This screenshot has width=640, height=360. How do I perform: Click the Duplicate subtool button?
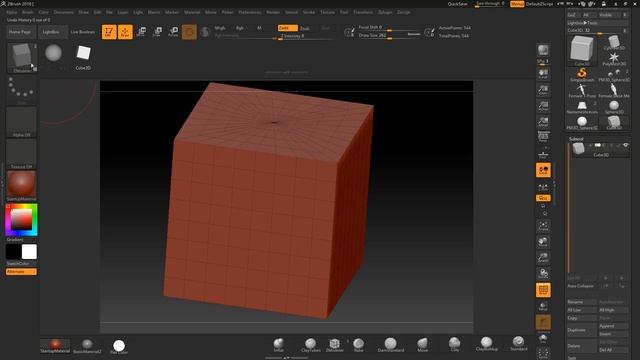coord(582,330)
